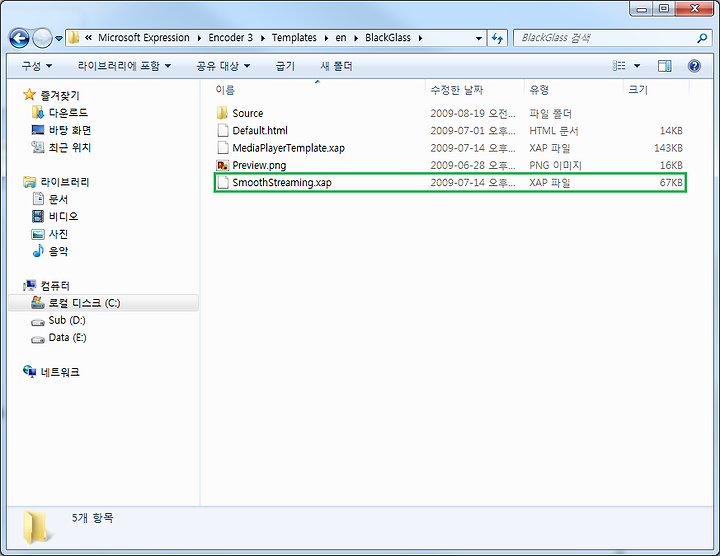Screen dimensions: 720x556
Task: Open Help with question mark icon
Action: coord(694,66)
